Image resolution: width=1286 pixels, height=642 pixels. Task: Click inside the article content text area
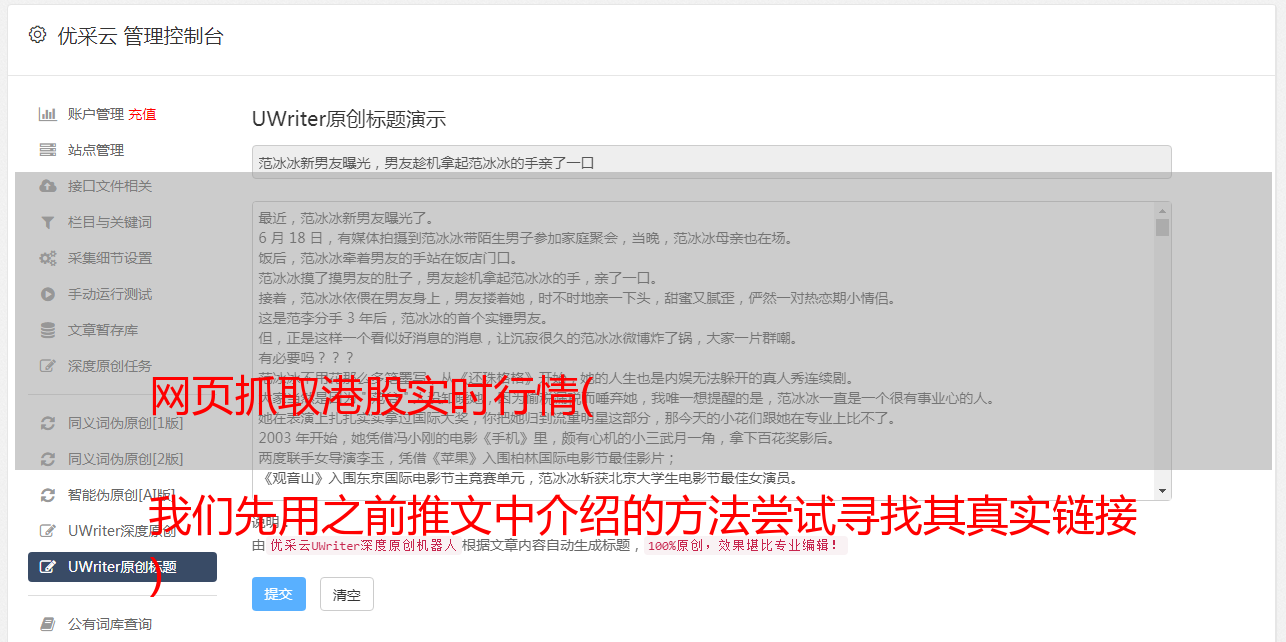pyautogui.click(x=703, y=351)
